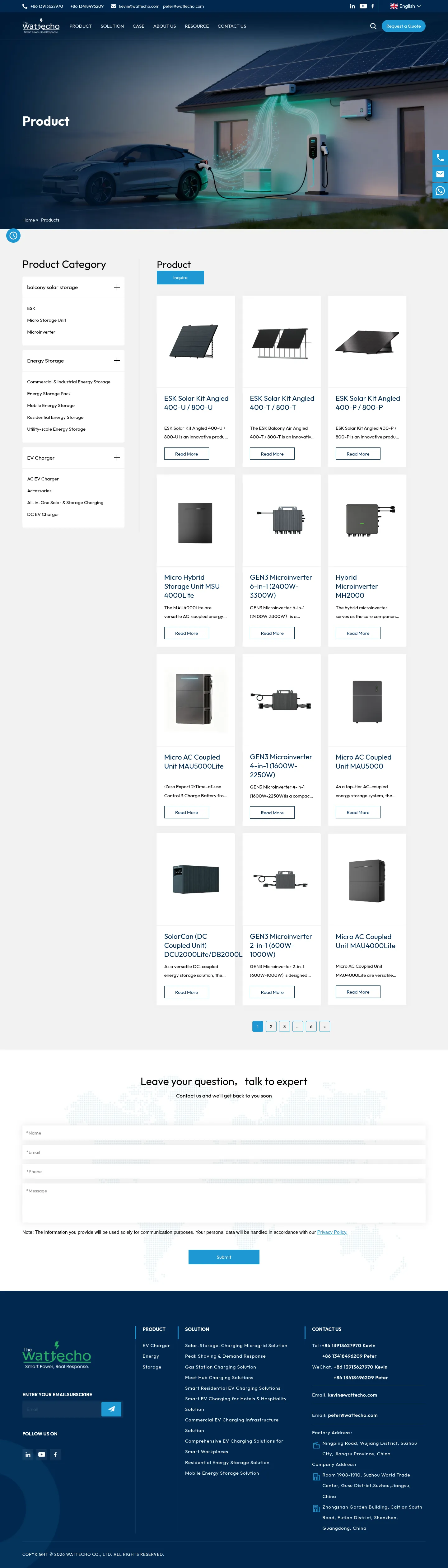448x1568 pixels.
Task: Click the floating phone contact icon
Action: tap(440, 158)
